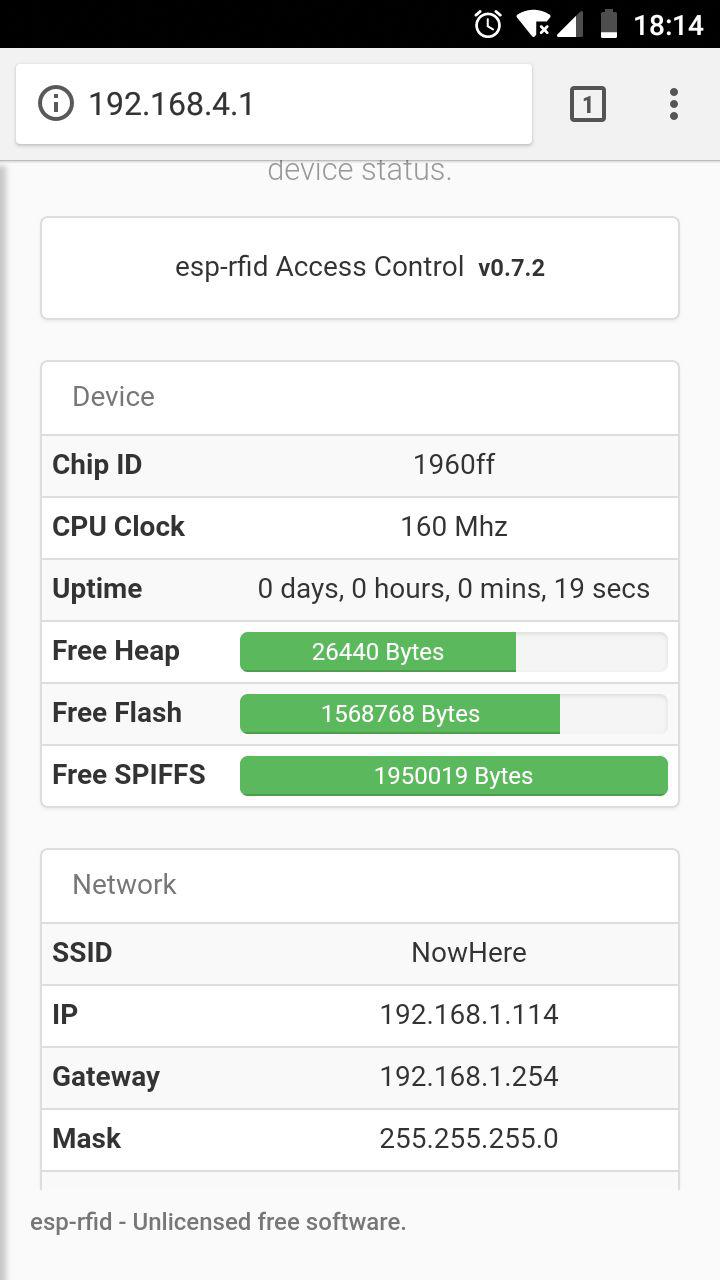Tap the Uptime row
Viewport: 720px width, 1280px height.
pyautogui.click(x=360, y=589)
